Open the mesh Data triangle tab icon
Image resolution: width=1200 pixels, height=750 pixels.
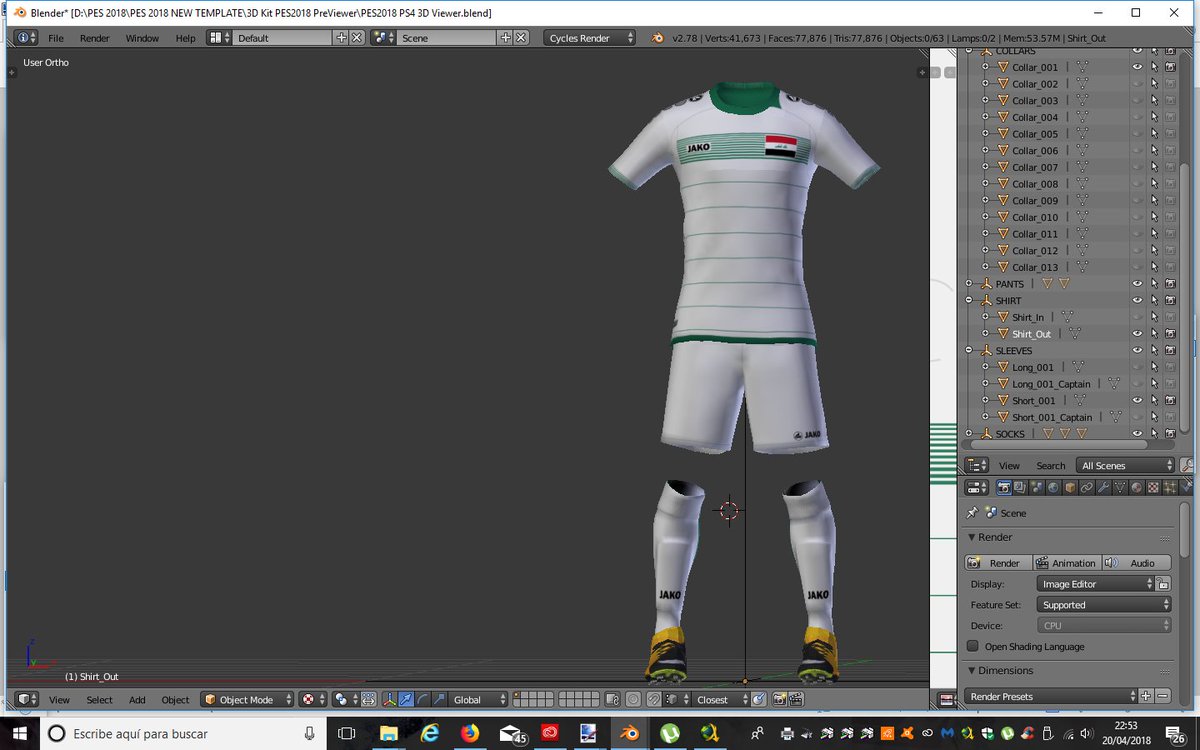point(1120,488)
